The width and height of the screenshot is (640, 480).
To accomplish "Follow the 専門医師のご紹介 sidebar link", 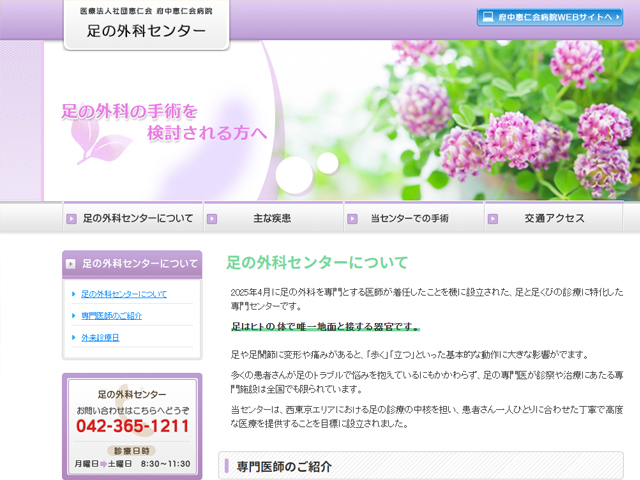I will pyautogui.click(x=111, y=316).
